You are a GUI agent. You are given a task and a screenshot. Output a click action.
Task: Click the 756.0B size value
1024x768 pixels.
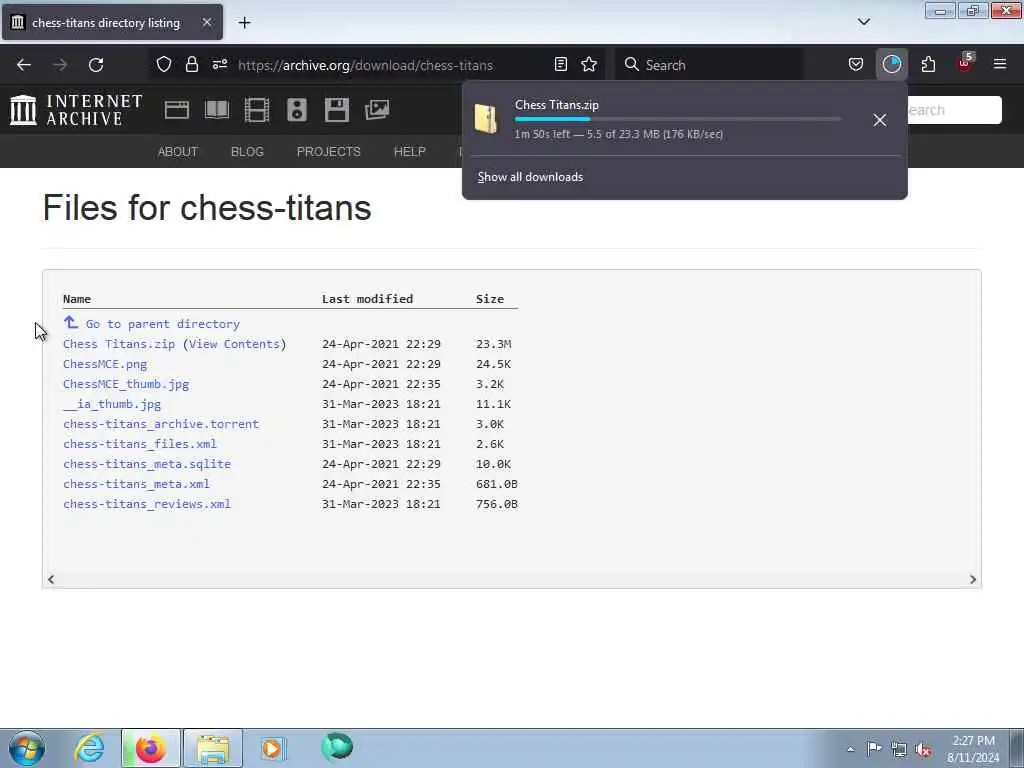coord(496,504)
